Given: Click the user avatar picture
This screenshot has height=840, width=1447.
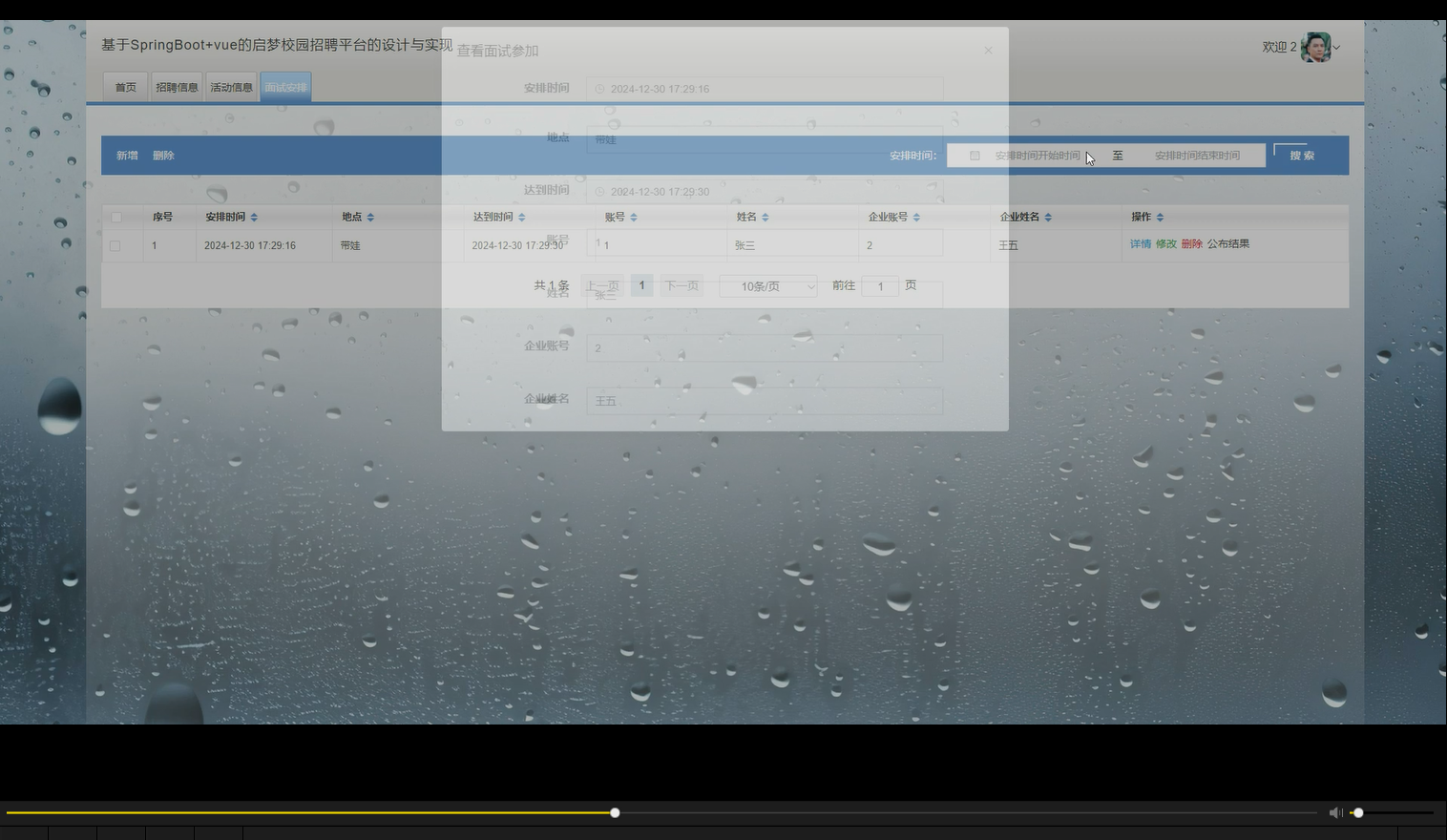Looking at the screenshot, I should 1315,47.
